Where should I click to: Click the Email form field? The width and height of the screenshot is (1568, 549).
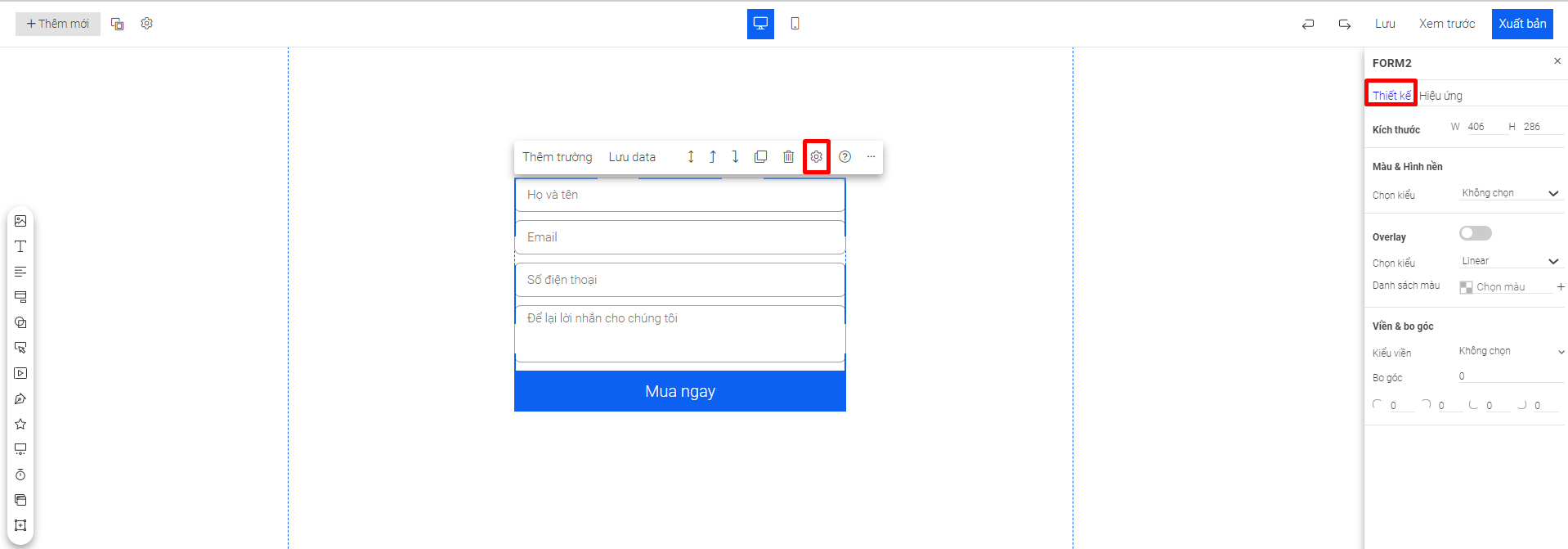click(x=680, y=237)
